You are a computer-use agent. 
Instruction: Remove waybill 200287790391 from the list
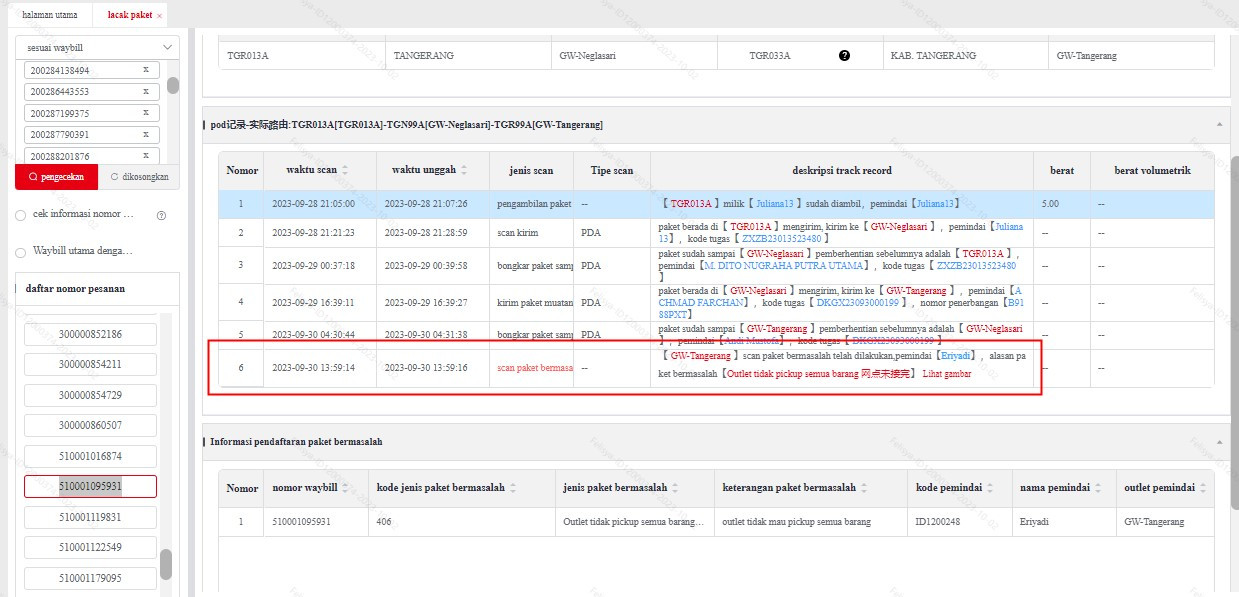tap(145, 134)
